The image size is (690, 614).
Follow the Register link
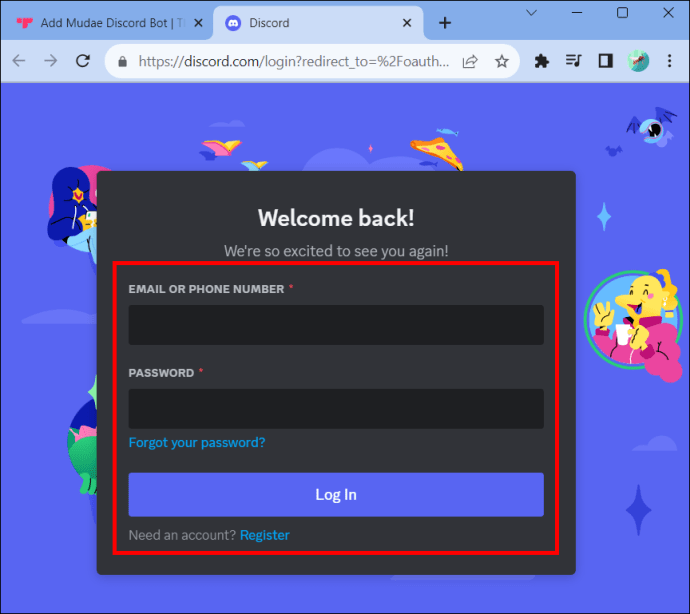(264, 535)
